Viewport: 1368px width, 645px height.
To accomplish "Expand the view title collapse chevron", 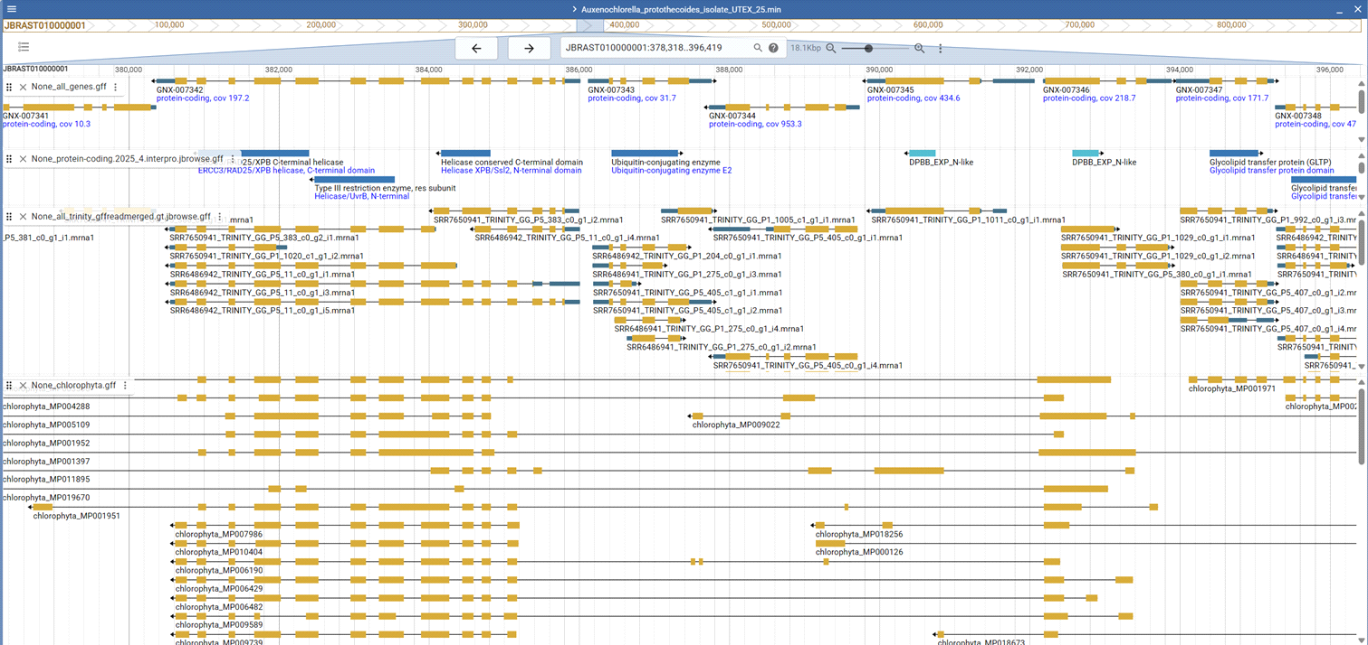I will pos(574,9).
